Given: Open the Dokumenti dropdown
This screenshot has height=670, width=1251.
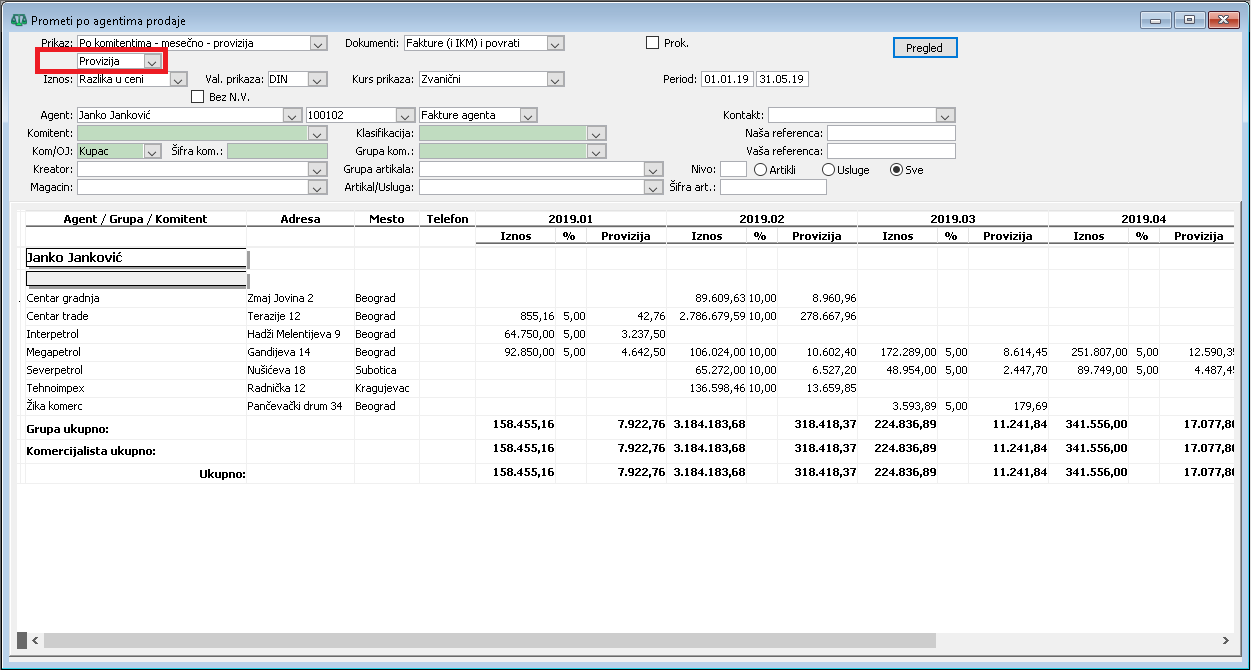Looking at the screenshot, I should click(x=555, y=43).
